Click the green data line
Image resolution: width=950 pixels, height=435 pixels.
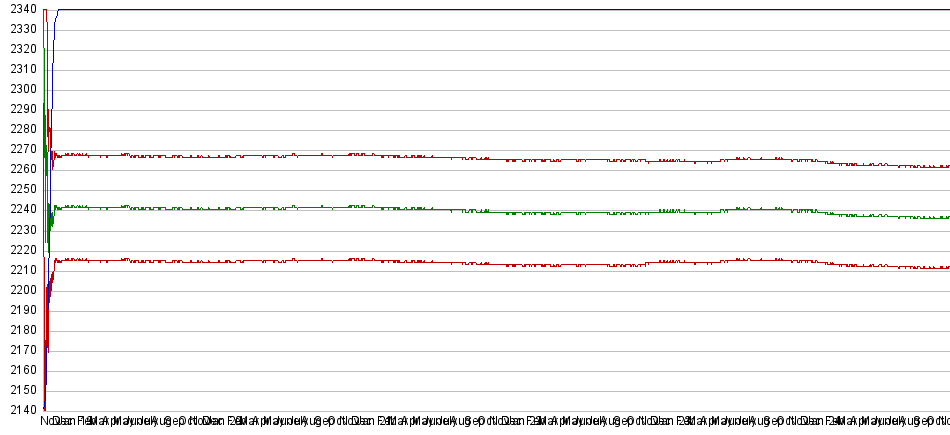[x=500, y=212]
